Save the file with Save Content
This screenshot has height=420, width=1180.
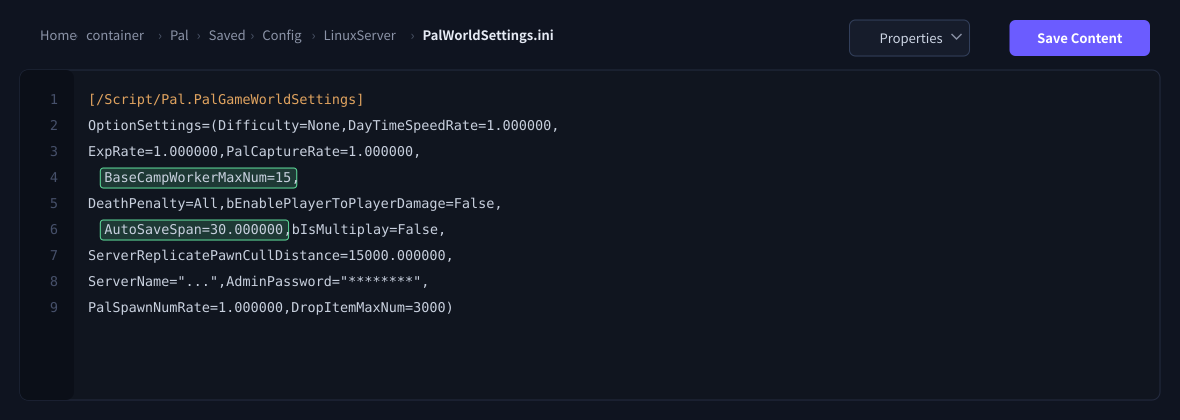point(1079,38)
